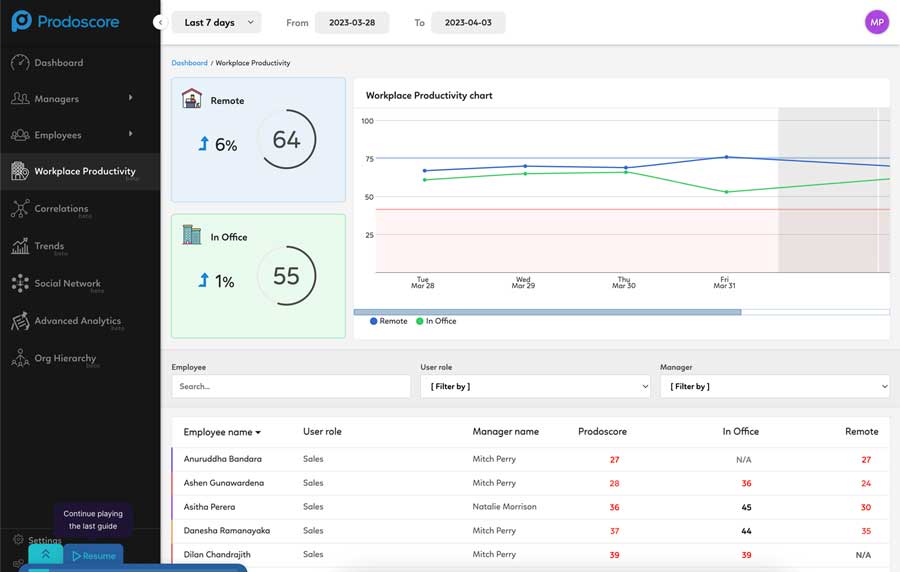Click the Social Network dots icon
The height and width of the screenshot is (572, 900).
point(20,283)
